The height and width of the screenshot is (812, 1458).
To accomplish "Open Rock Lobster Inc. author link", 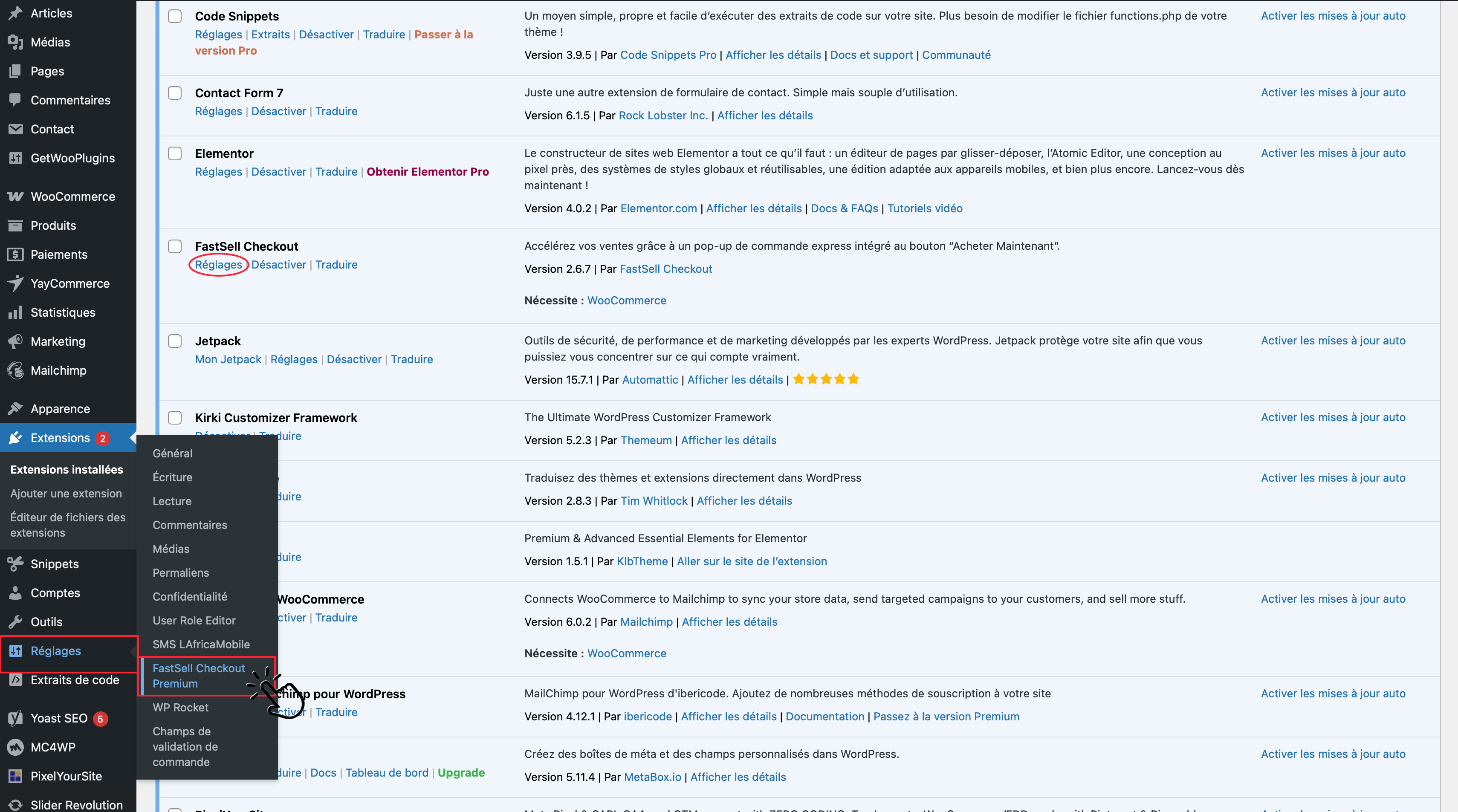I will (x=663, y=116).
